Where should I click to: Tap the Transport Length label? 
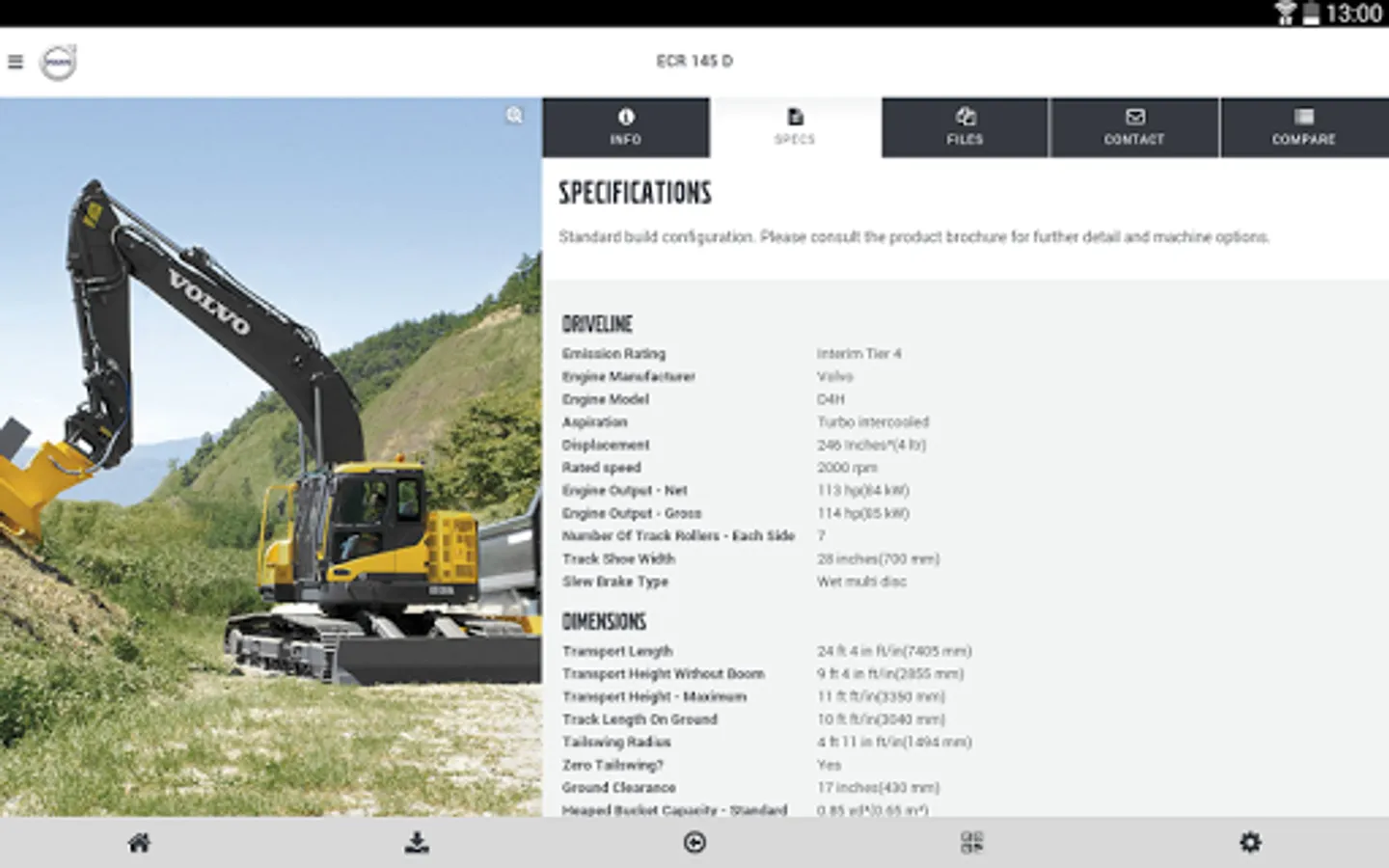point(617,651)
